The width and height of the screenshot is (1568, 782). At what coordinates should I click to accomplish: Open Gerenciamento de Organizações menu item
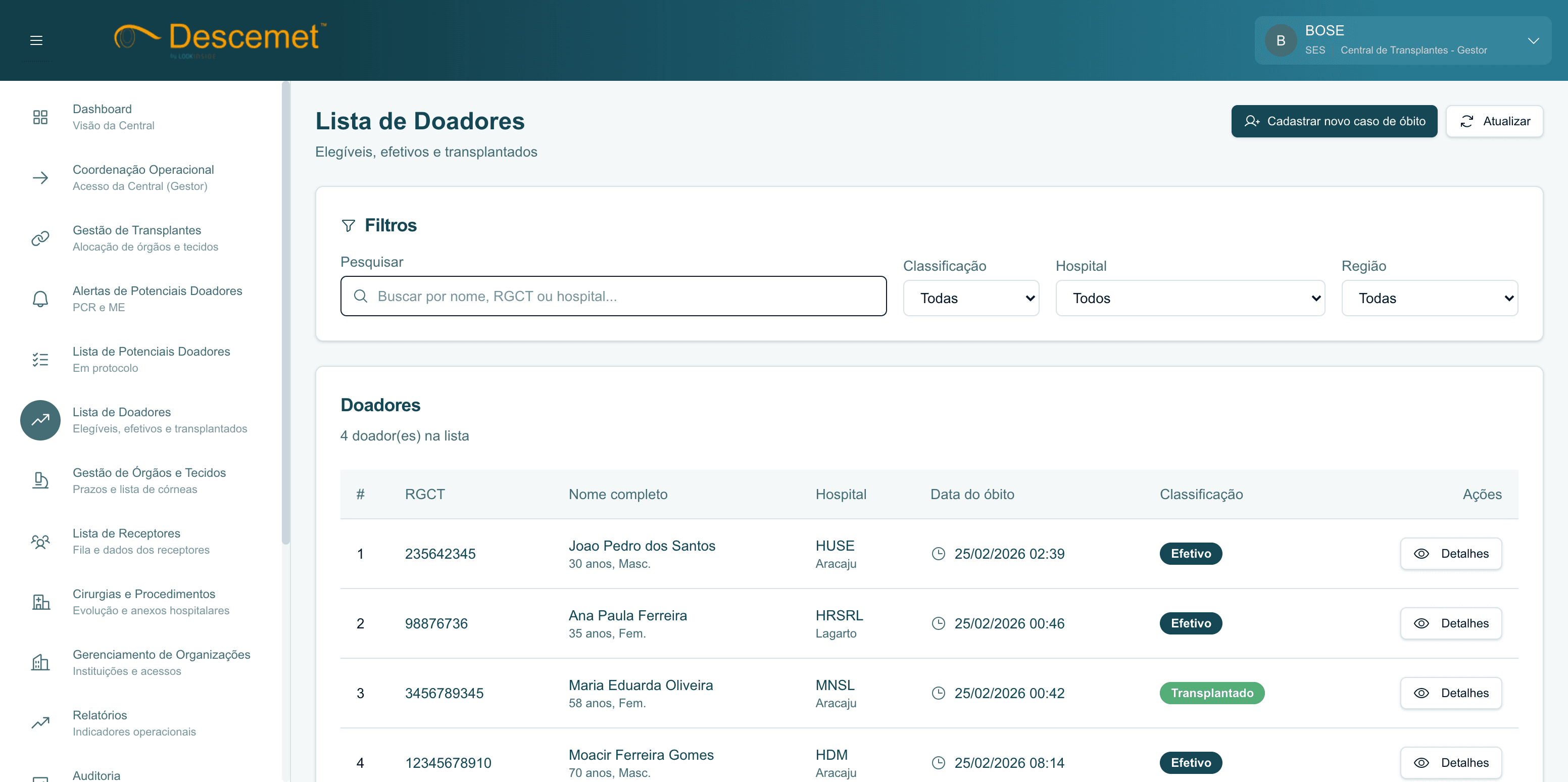click(161, 655)
